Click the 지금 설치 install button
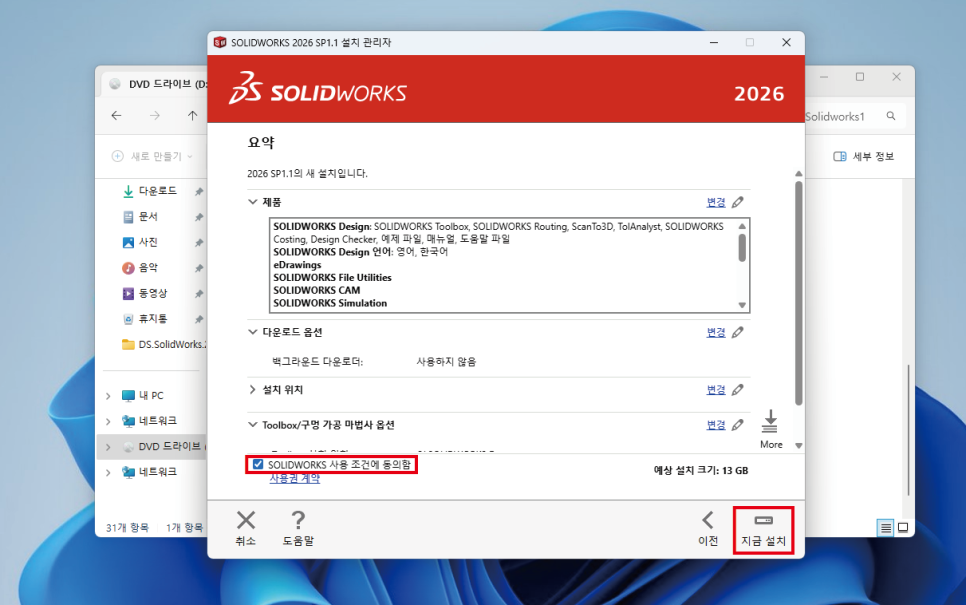The image size is (966, 605). pos(763,530)
